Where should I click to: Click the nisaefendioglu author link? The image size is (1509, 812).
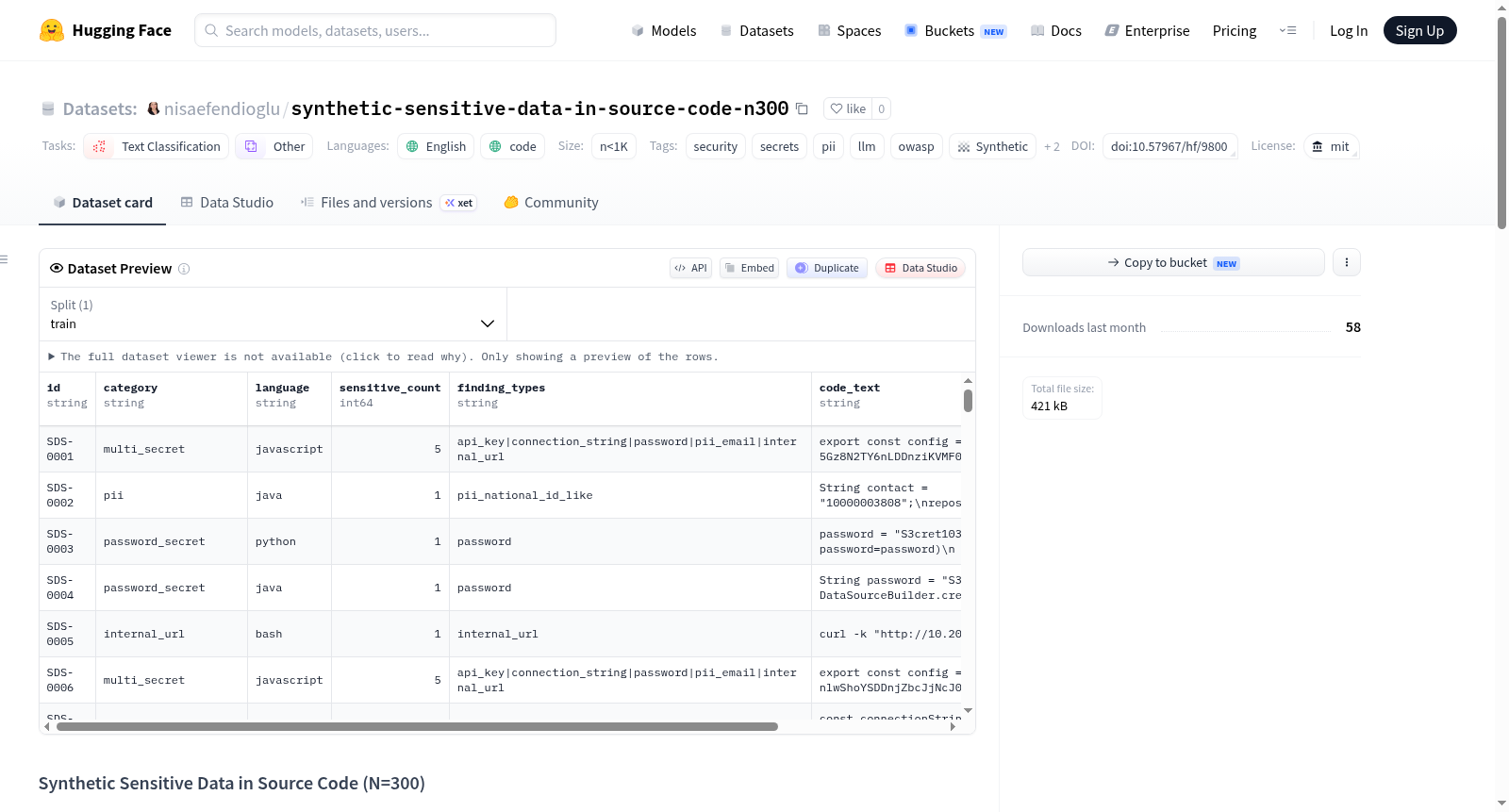(222, 108)
